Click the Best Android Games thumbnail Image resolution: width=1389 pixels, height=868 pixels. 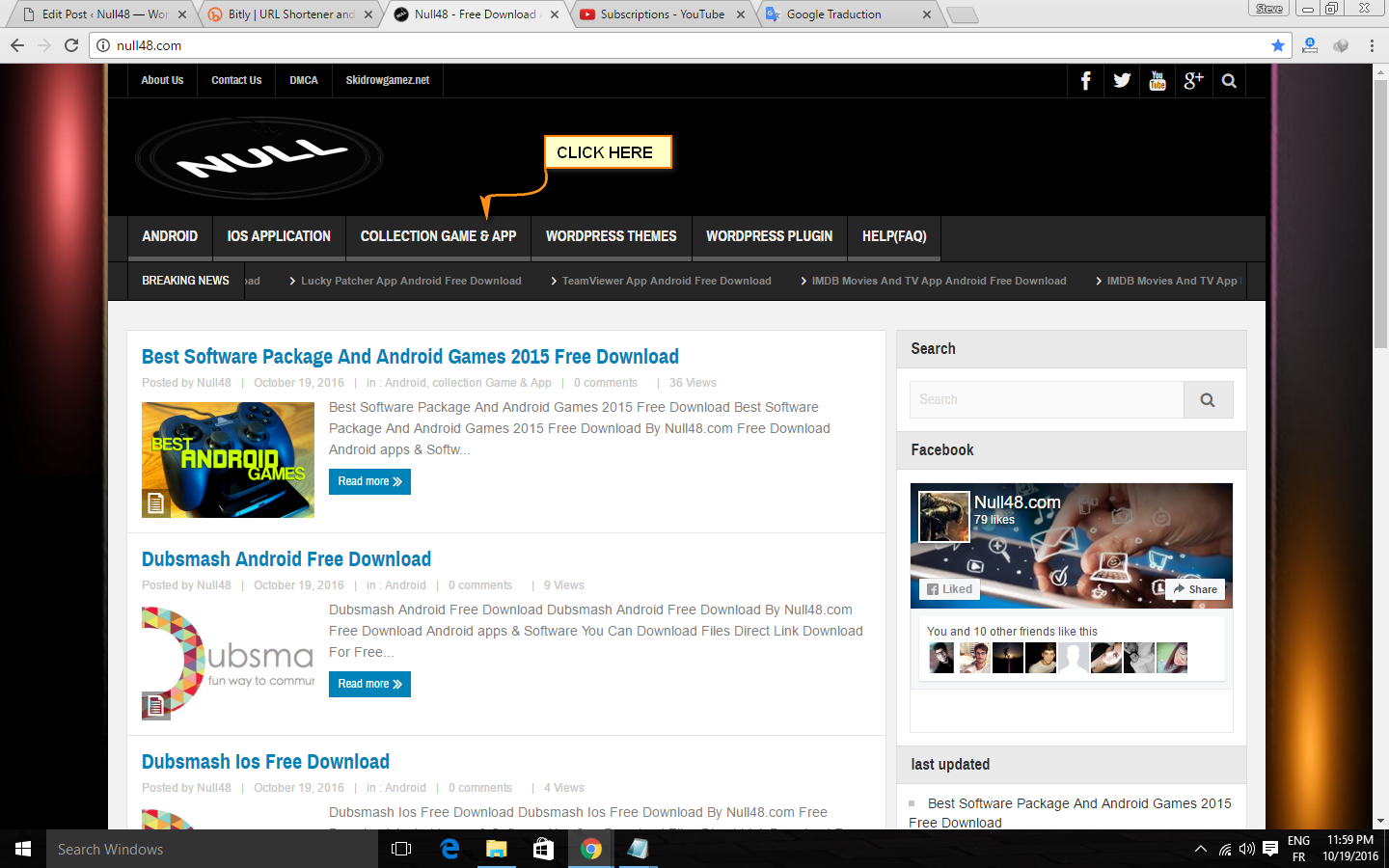228,460
